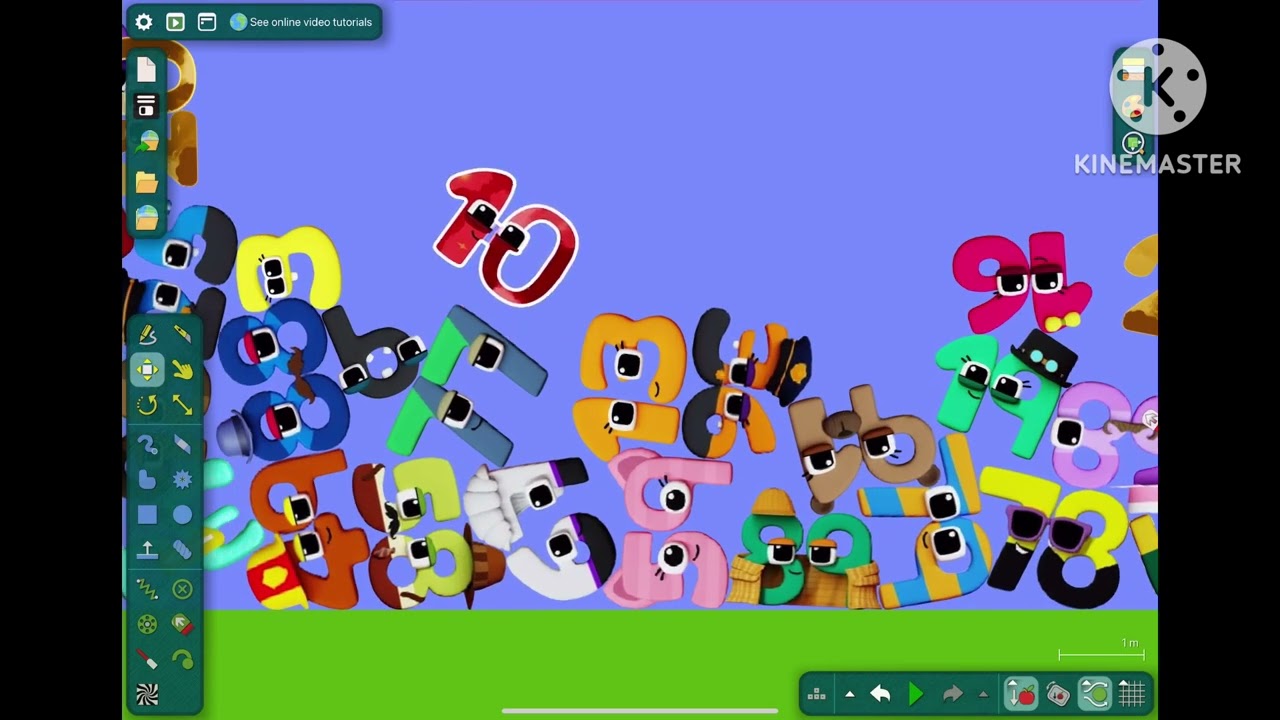
Task: Share scene online with globe-arrow icon
Action: (x=147, y=142)
